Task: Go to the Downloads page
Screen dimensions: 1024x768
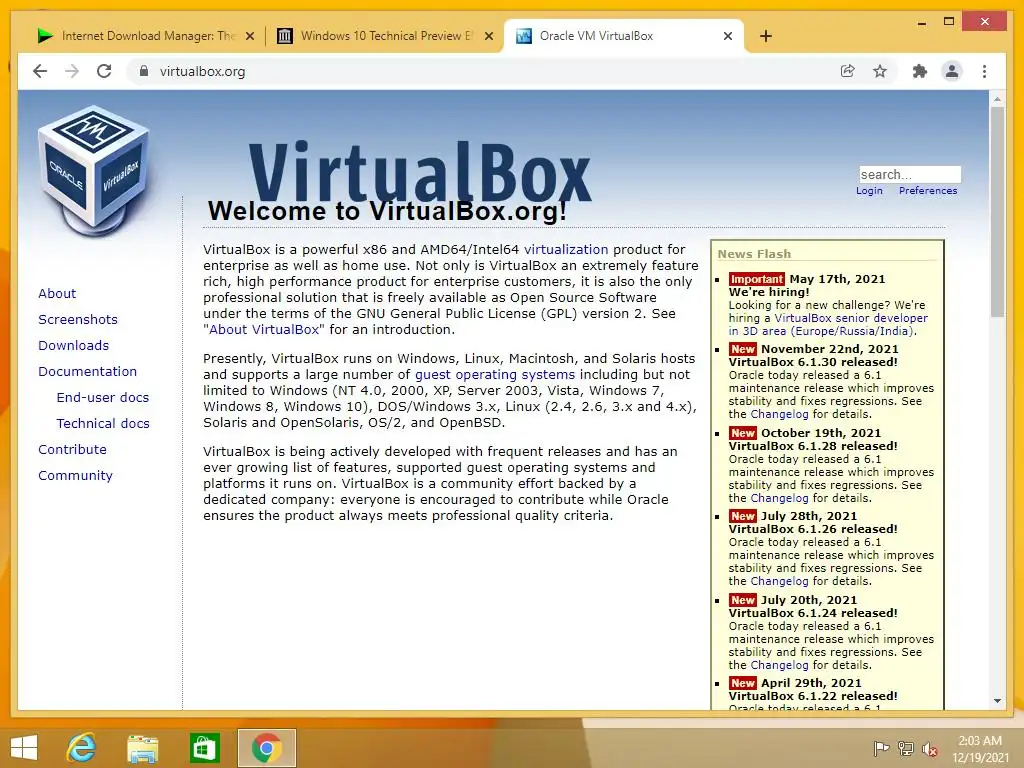Action: pyautogui.click(x=73, y=345)
